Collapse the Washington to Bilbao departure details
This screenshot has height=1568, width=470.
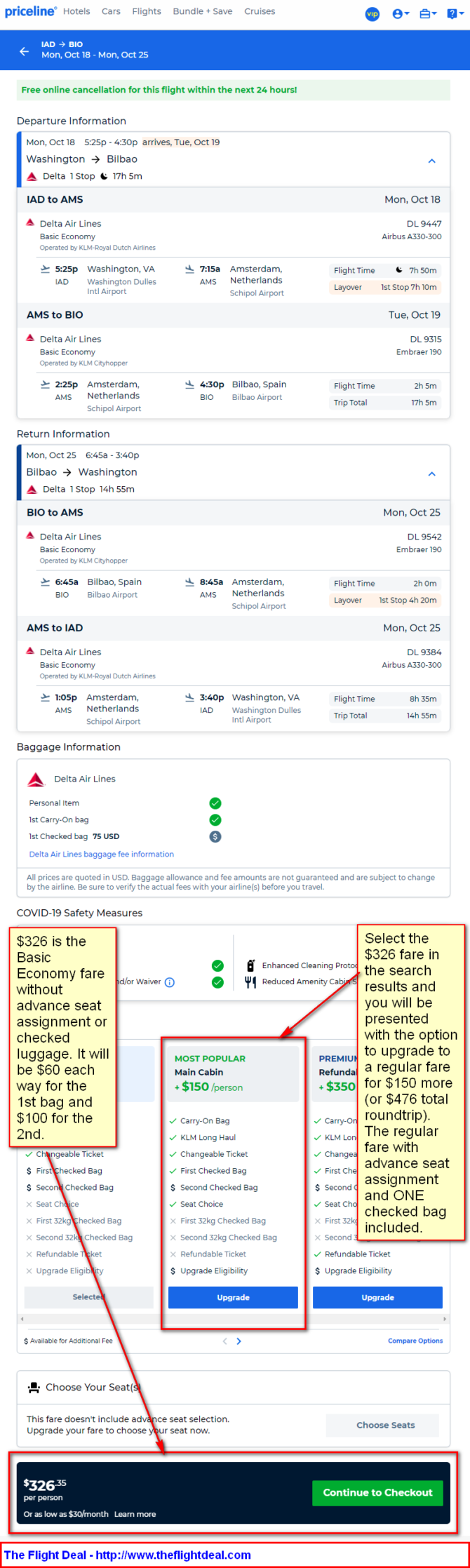431,161
